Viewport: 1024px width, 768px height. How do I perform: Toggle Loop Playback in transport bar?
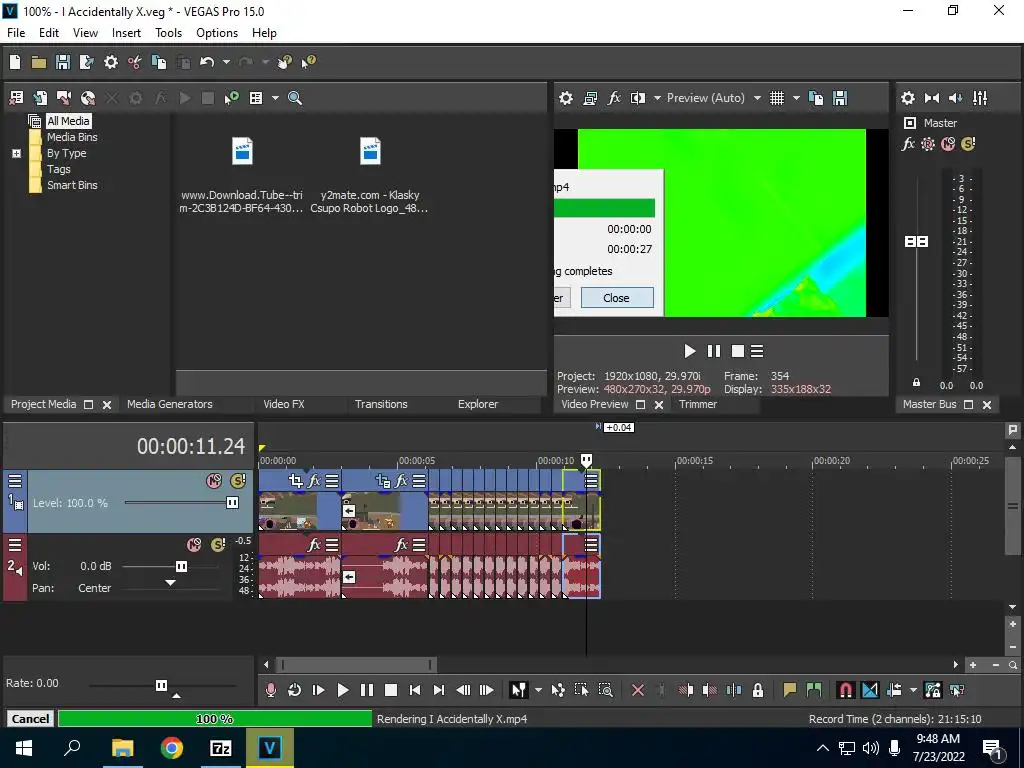coord(294,690)
